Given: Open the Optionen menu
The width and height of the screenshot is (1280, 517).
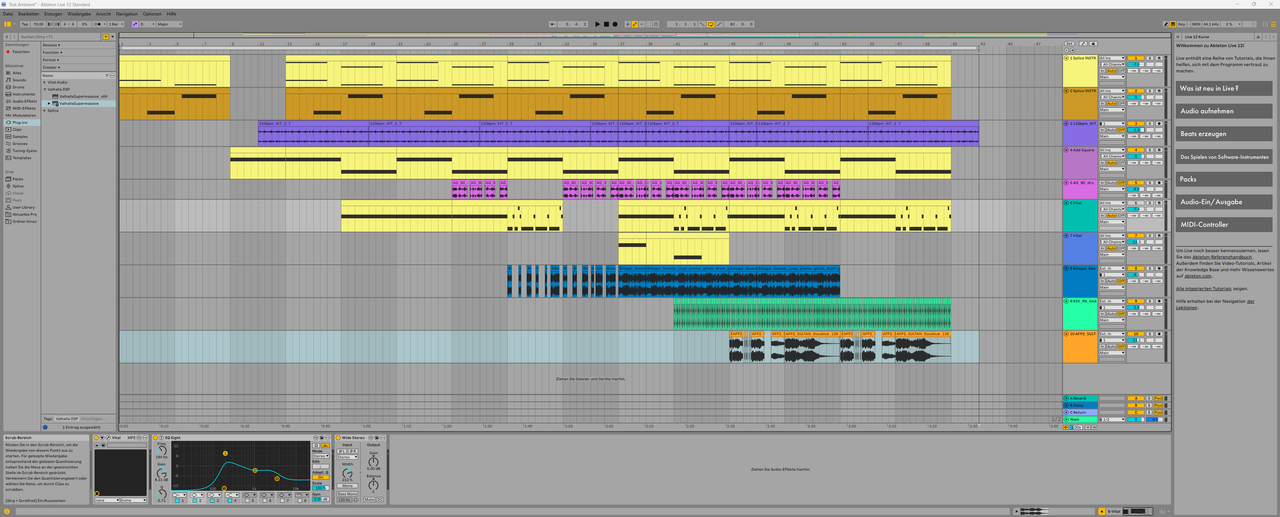Looking at the screenshot, I should [151, 14].
